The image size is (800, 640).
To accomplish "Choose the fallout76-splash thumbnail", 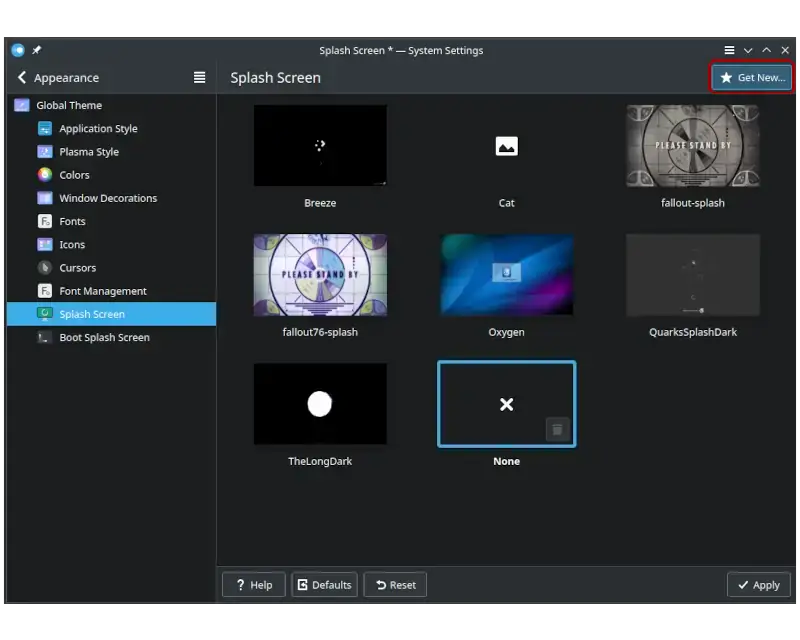I will (x=320, y=275).
